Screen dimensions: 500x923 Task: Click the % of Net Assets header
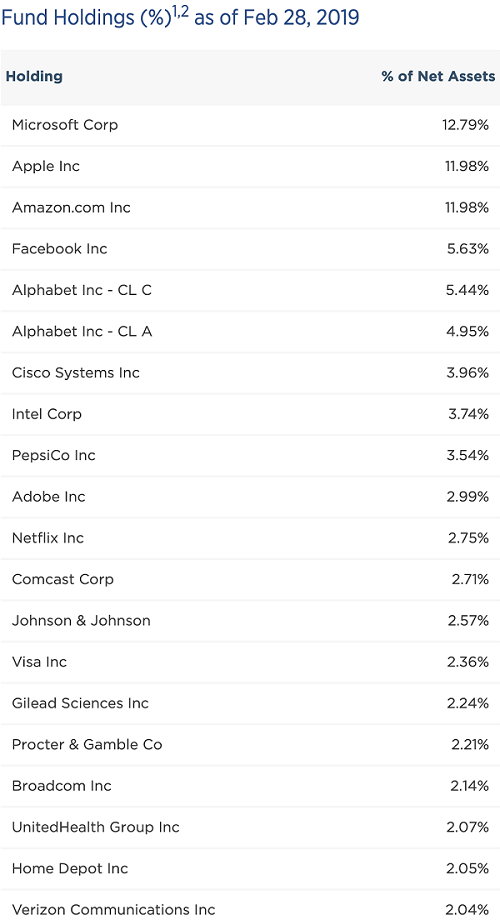tap(438, 77)
